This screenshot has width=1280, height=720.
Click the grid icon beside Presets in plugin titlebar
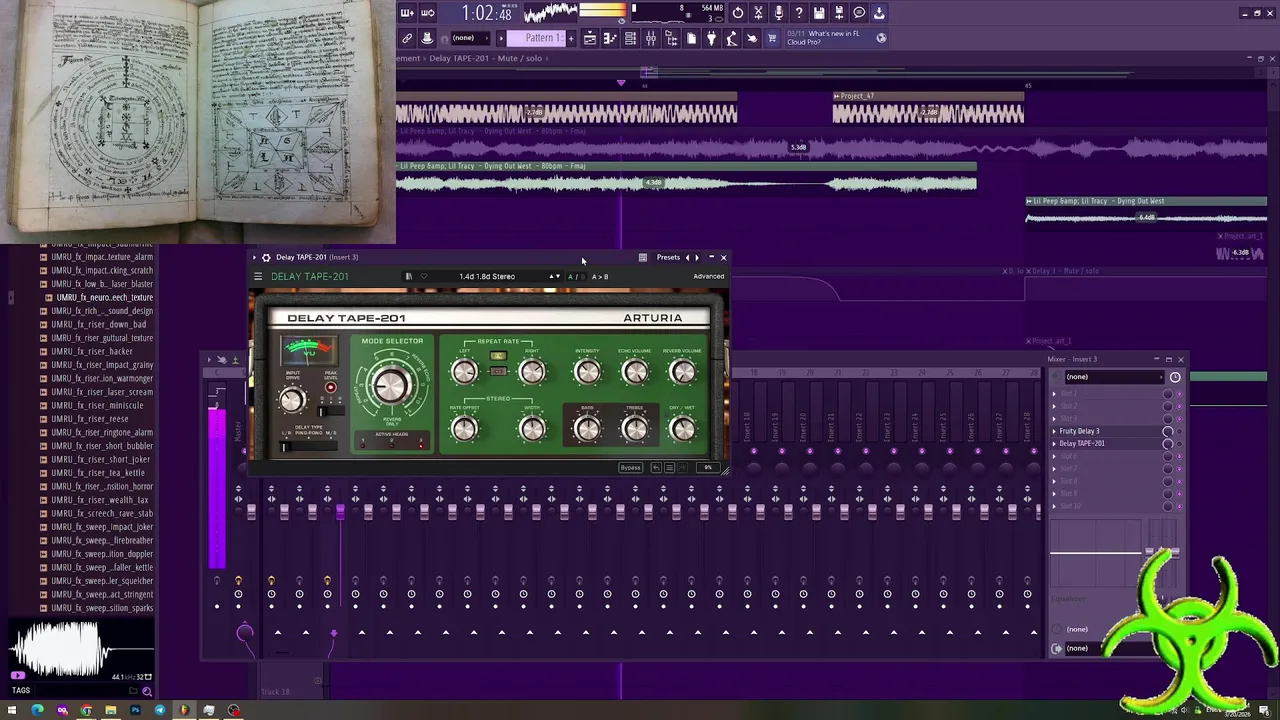[642, 257]
